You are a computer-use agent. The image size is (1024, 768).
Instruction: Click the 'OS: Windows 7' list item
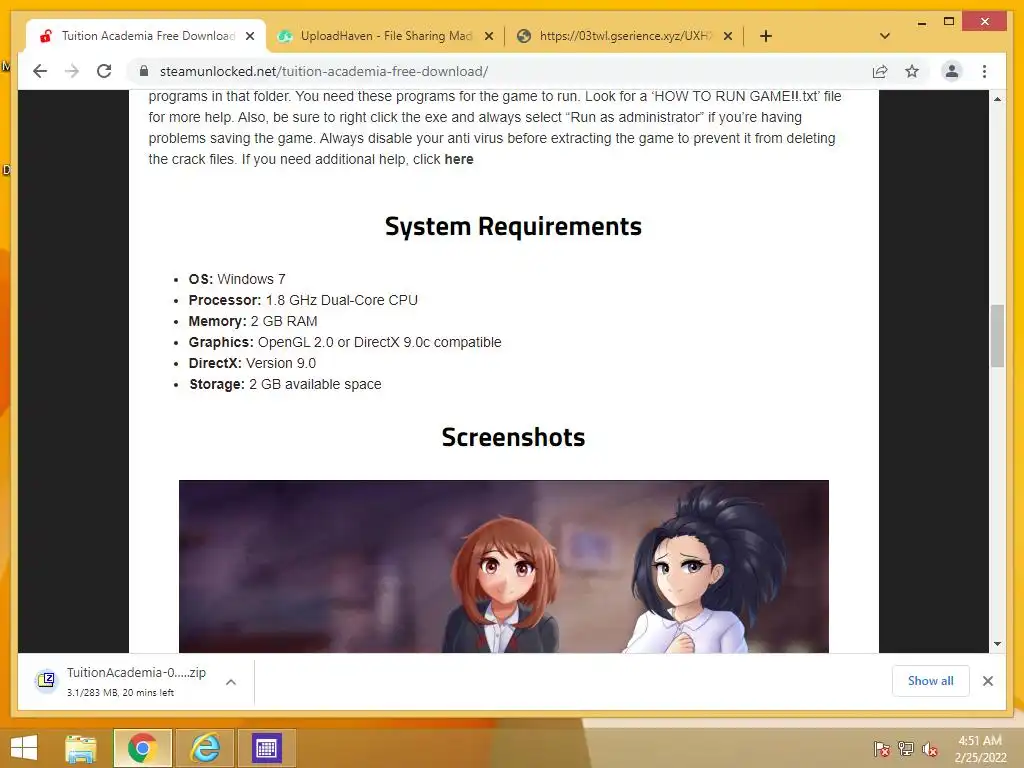click(x=237, y=280)
